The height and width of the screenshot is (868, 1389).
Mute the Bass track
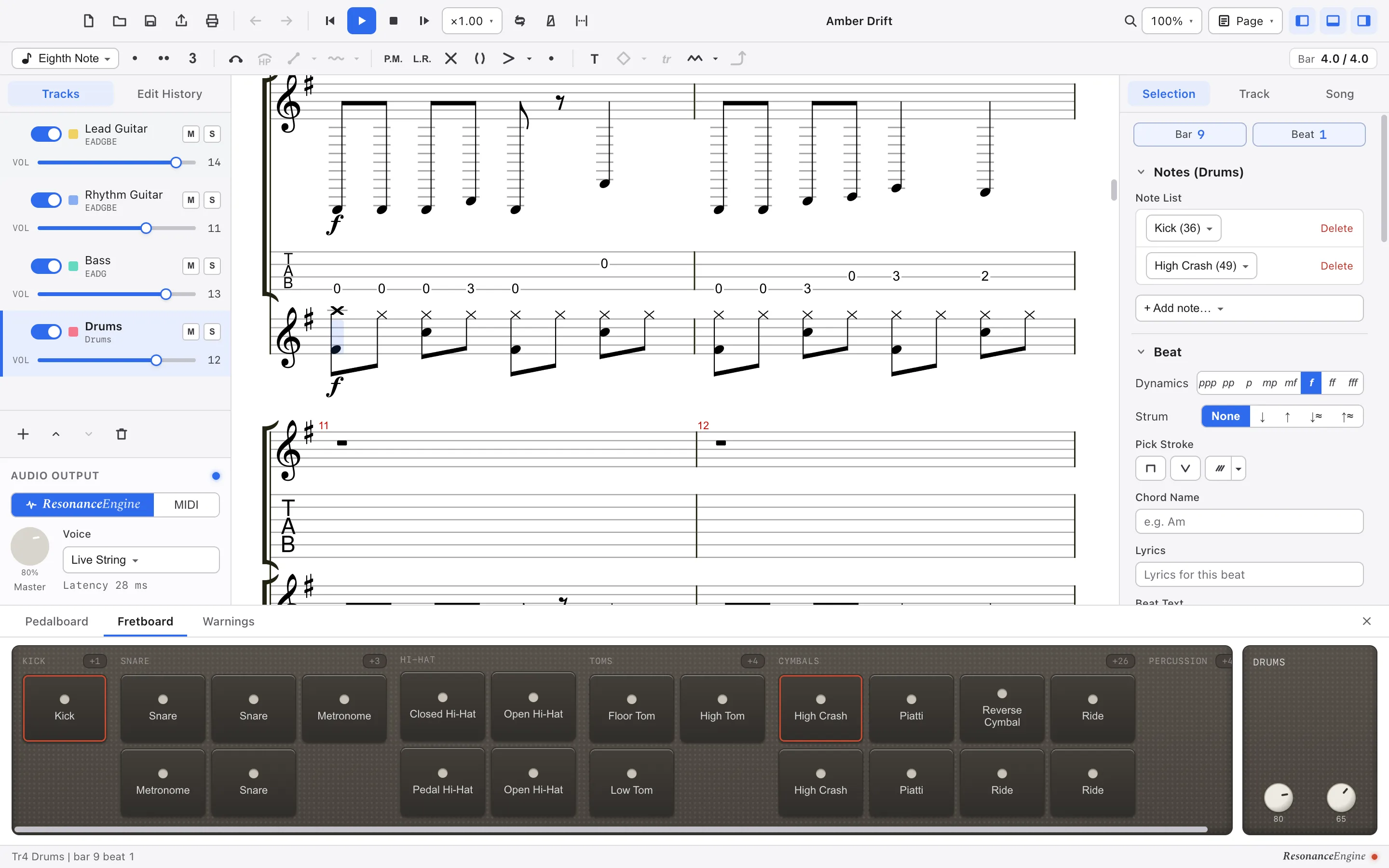191,266
